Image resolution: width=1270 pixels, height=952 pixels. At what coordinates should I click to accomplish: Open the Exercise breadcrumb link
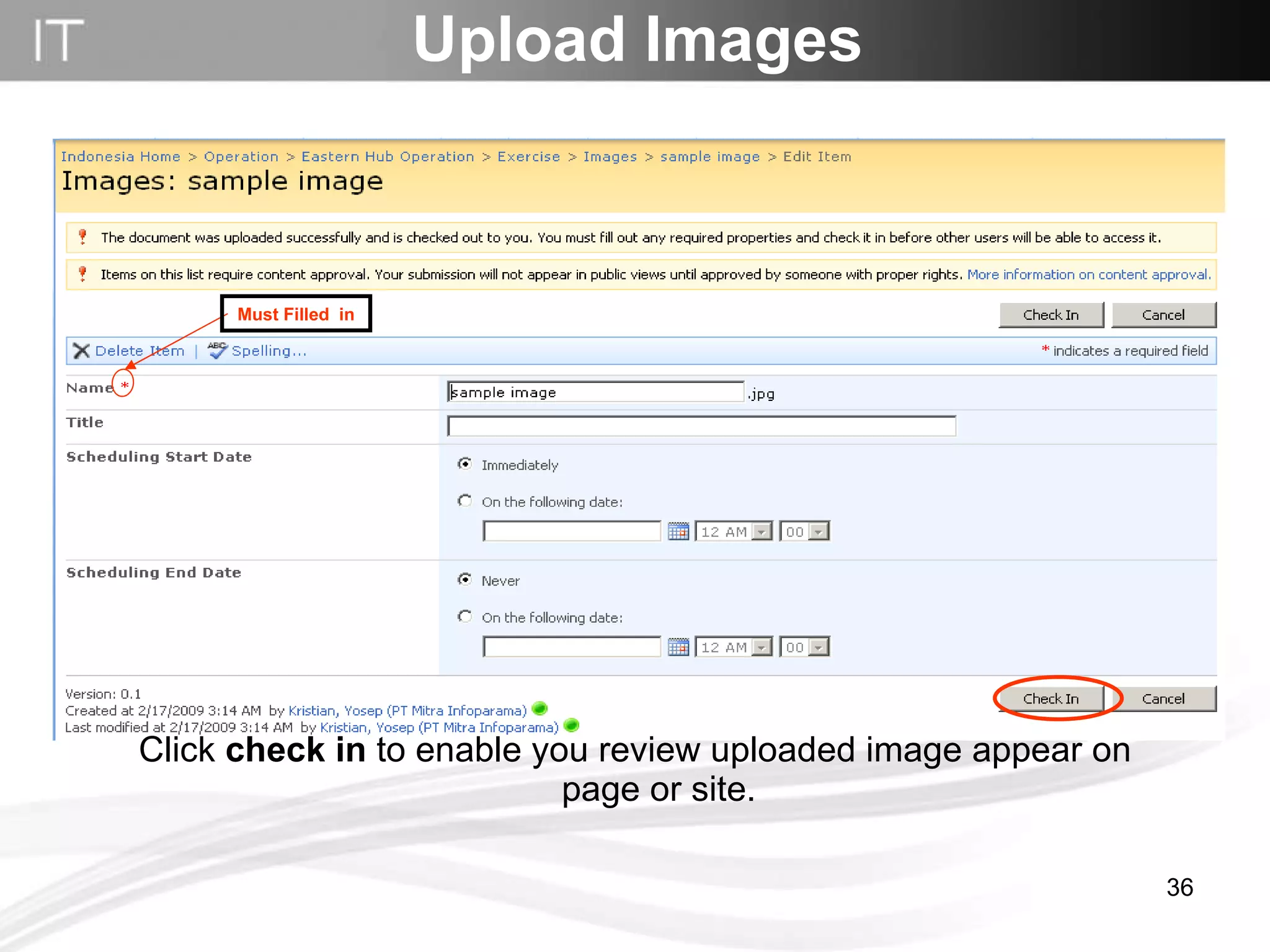click(529, 157)
